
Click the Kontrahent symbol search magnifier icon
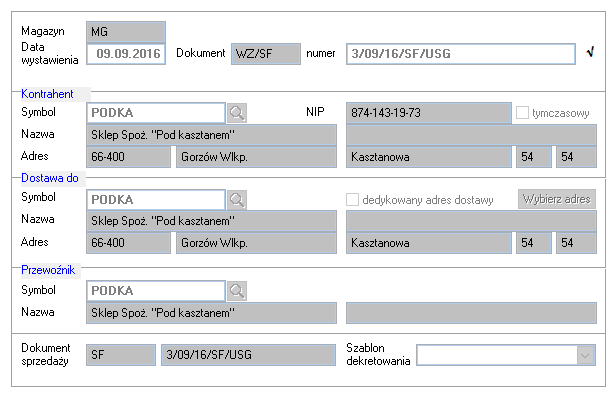click(237, 113)
